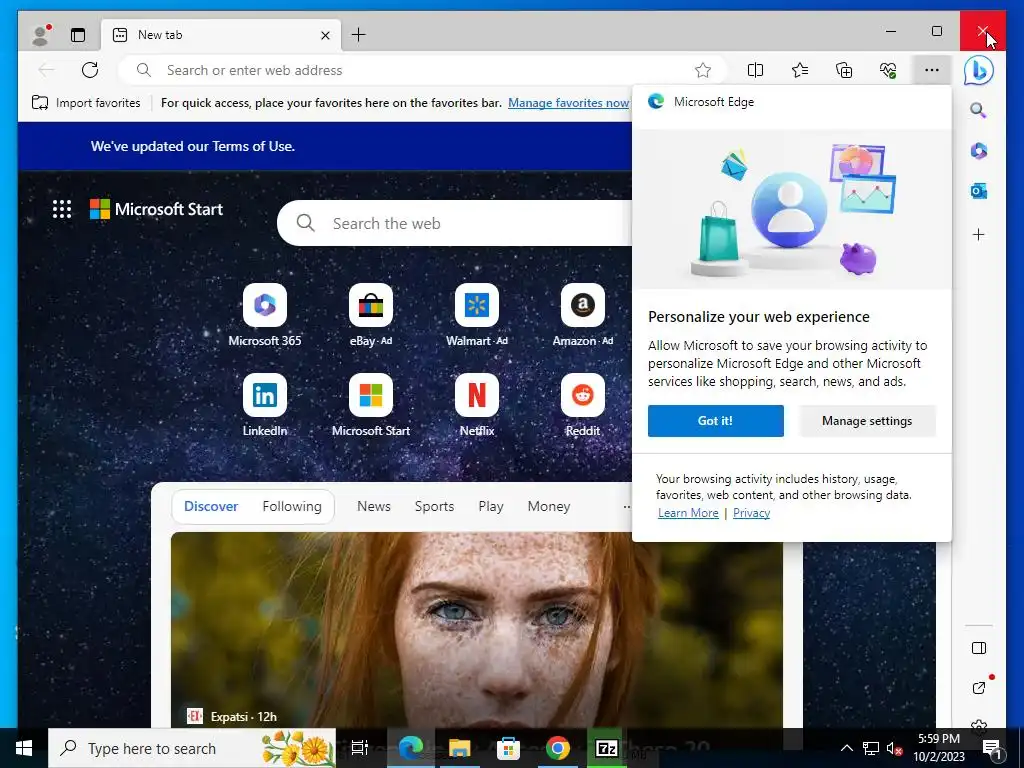Open 7-Zip from taskbar

coord(607,748)
